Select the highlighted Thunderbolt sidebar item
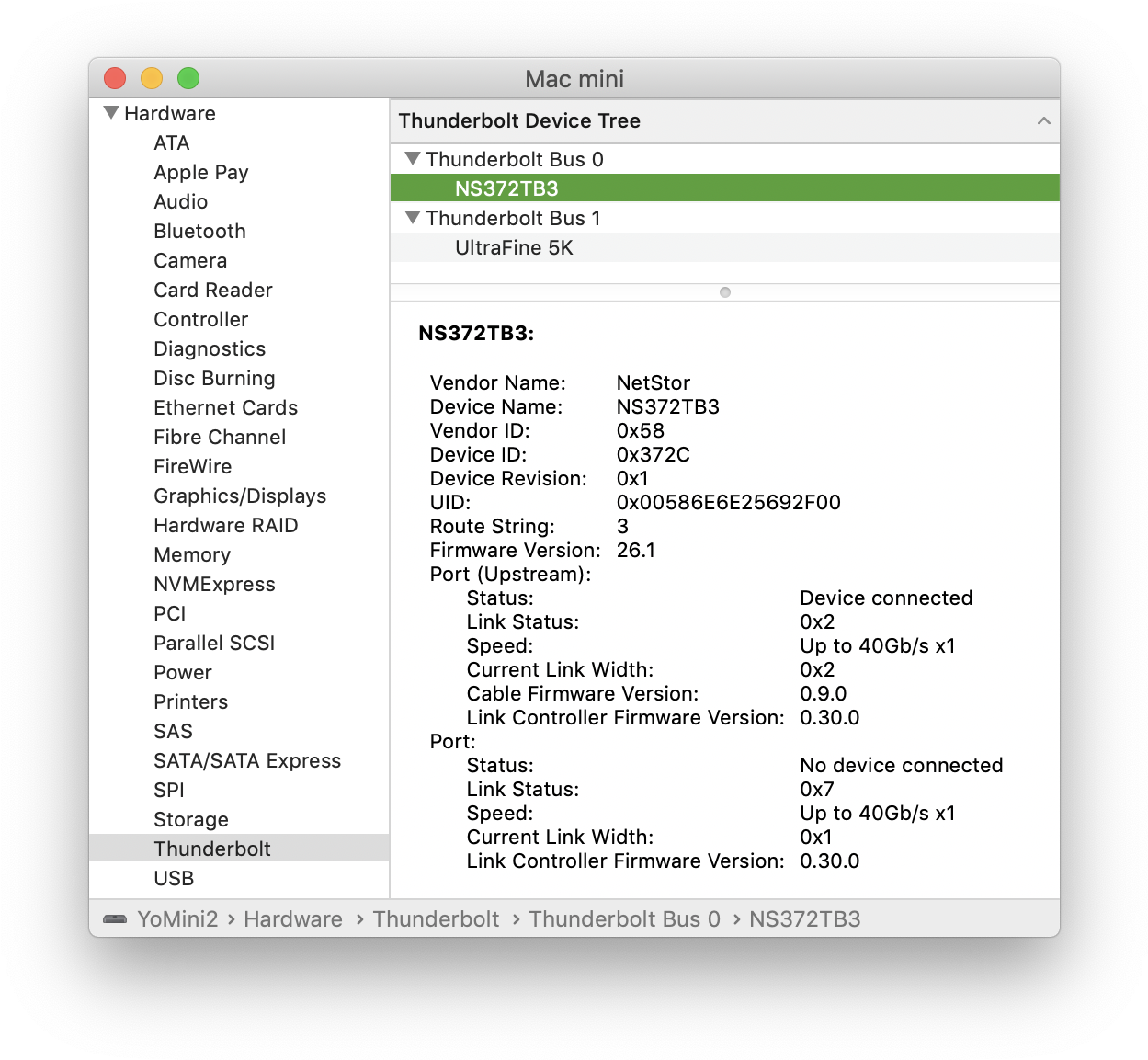The height and width of the screenshot is (1060, 1148). point(239,849)
